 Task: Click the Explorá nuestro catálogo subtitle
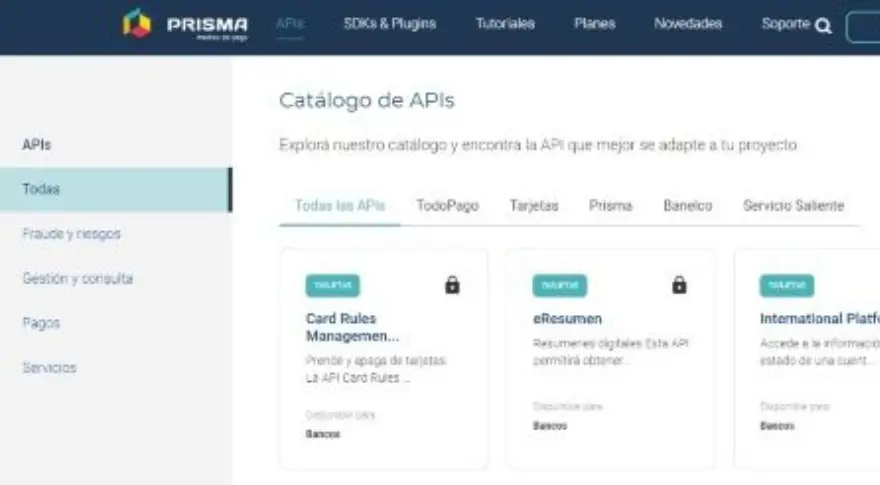(538, 145)
